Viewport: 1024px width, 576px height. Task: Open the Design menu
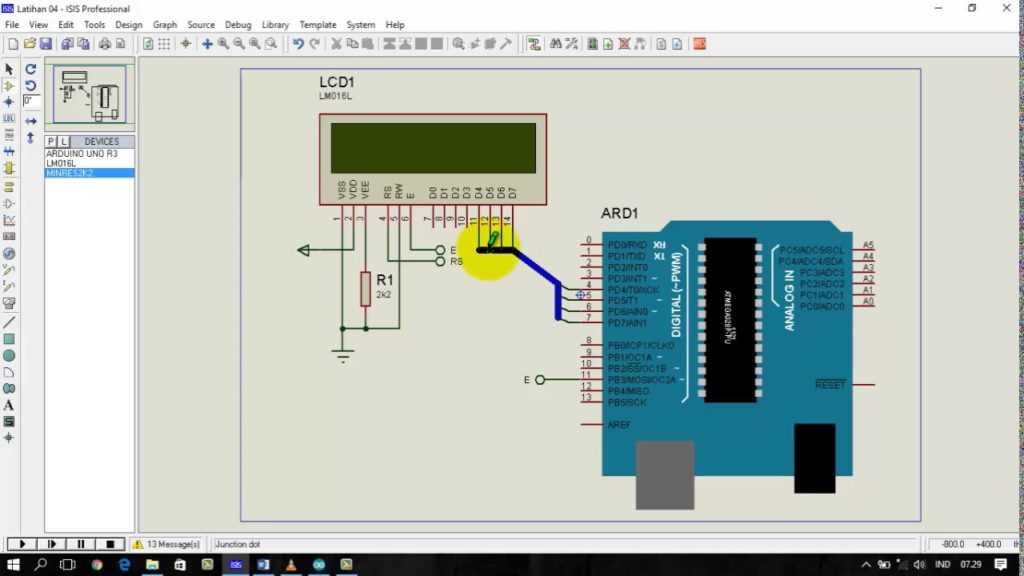129,25
